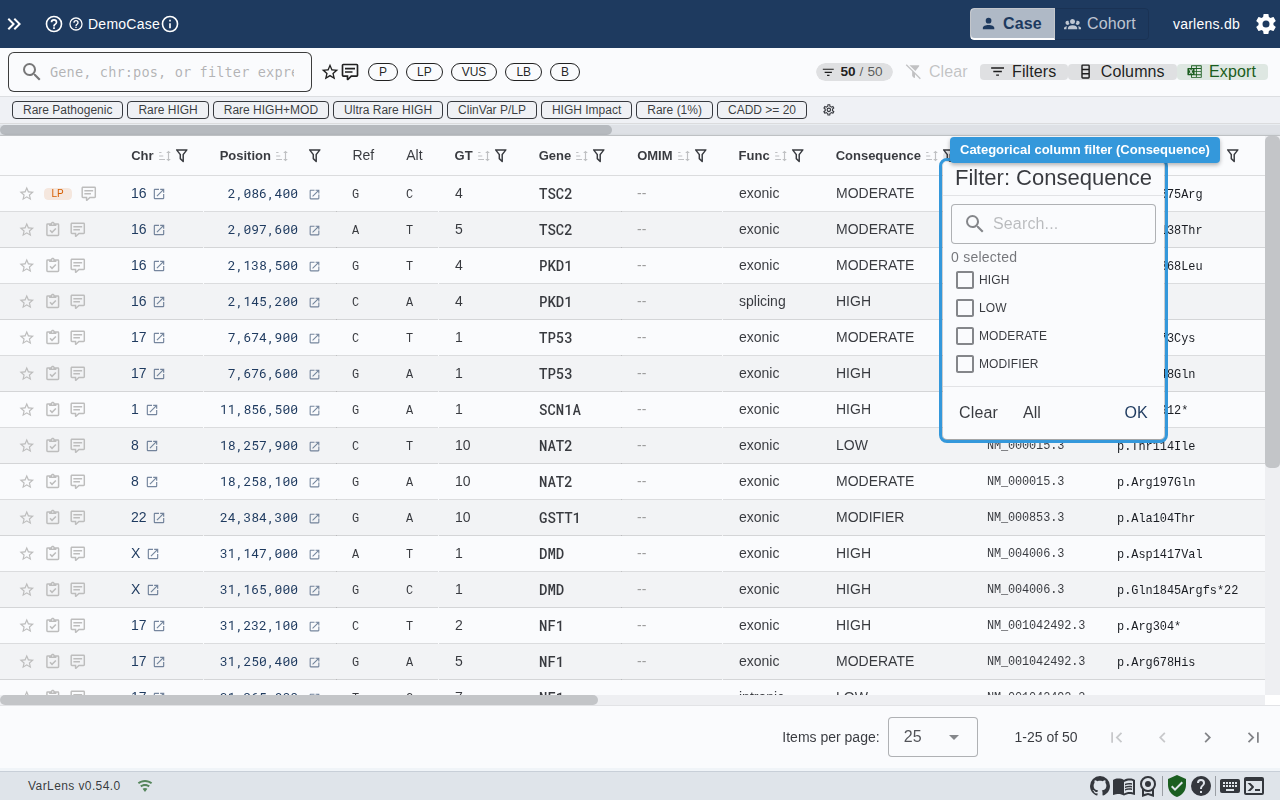
Task: Check the MODIFIER consequence checkbox
Action: (964, 364)
